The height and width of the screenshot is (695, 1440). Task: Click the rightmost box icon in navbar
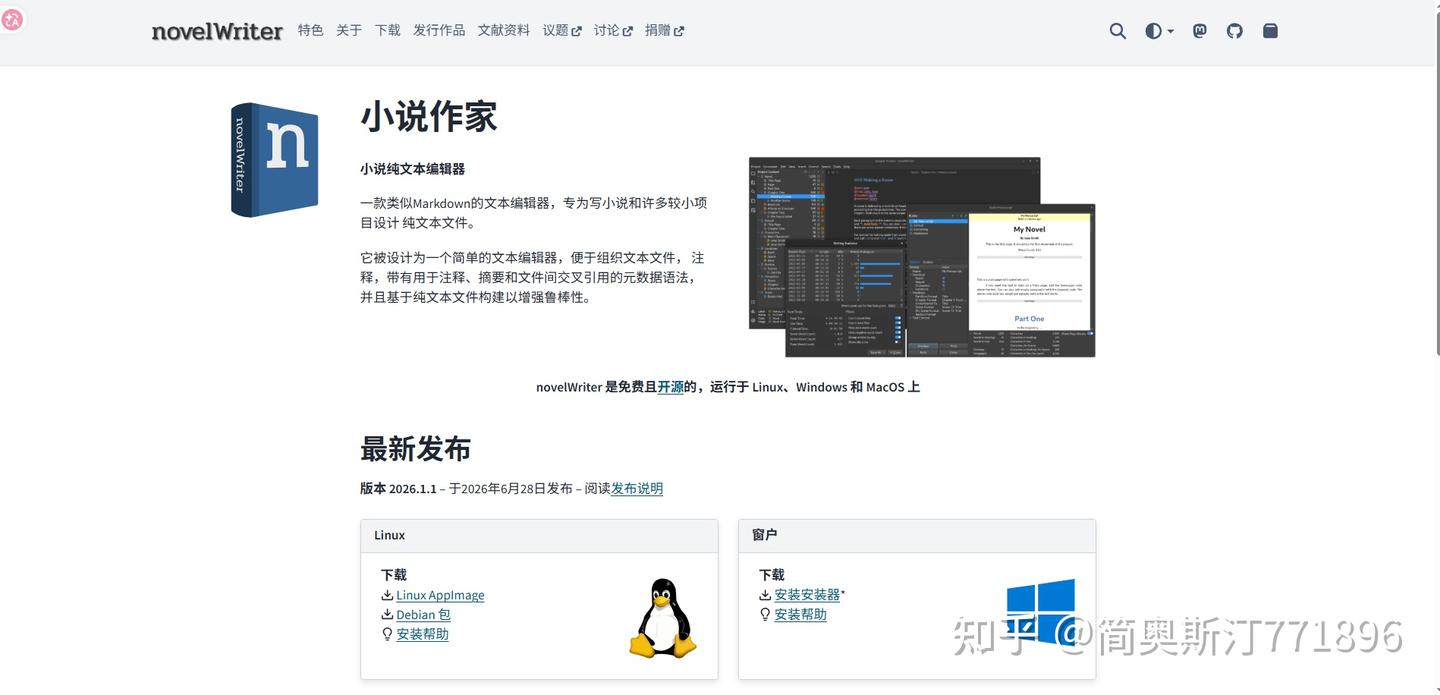pyautogui.click(x=1270, y=31)
